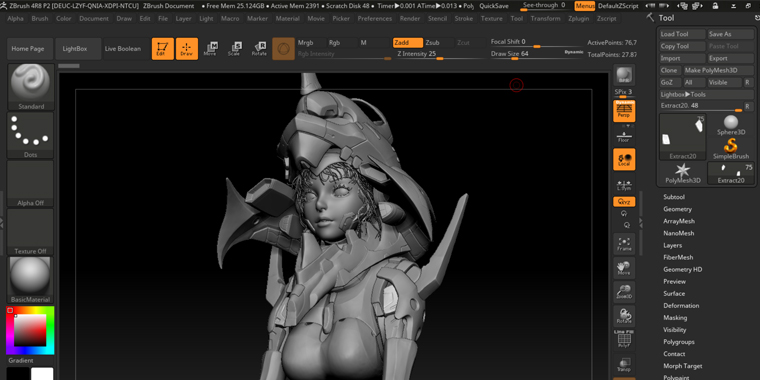Toggle Persp perspective mode
Viewport: 760px width, 380px height.
pyautogui.click(x=624, y=111)
